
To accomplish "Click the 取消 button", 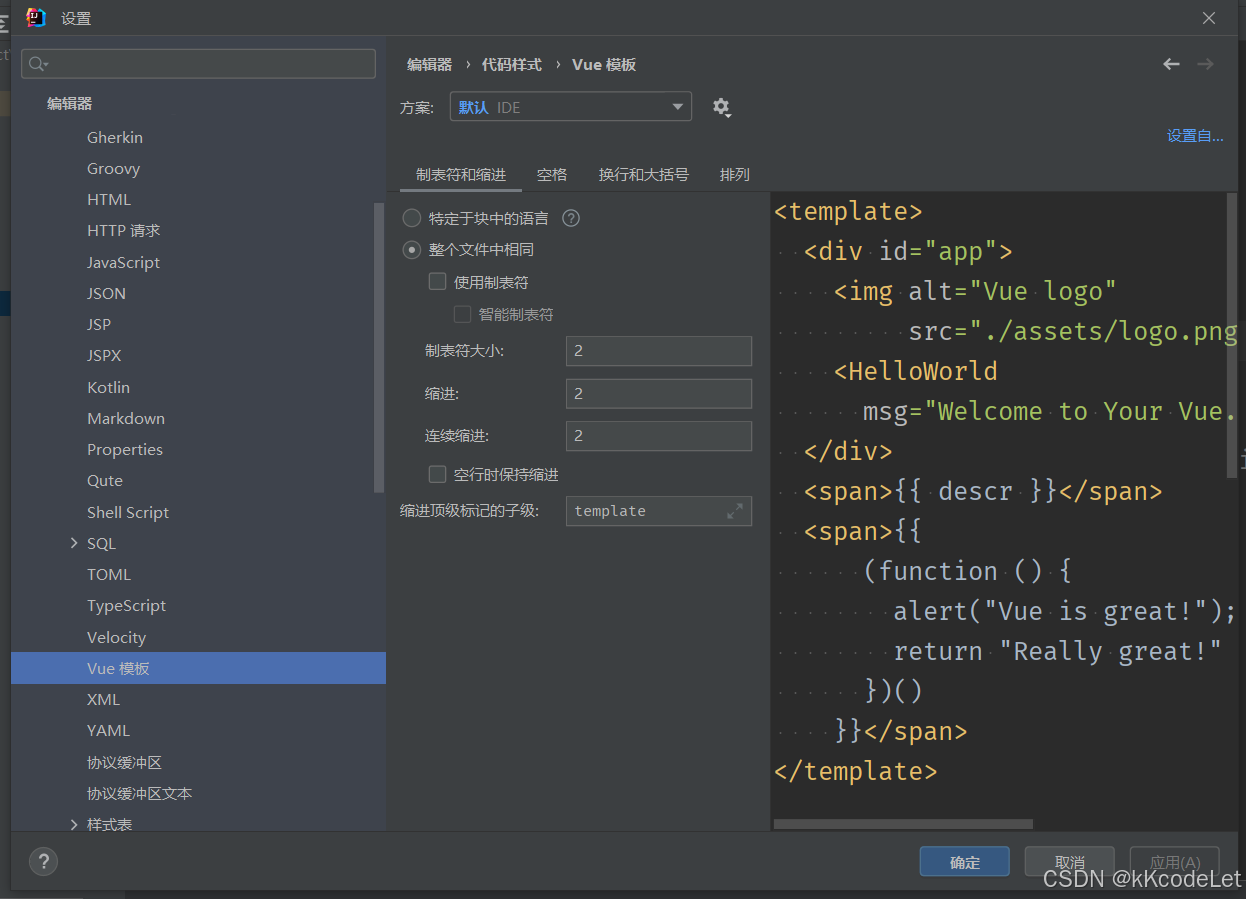I will click(x=1069, y=862).
